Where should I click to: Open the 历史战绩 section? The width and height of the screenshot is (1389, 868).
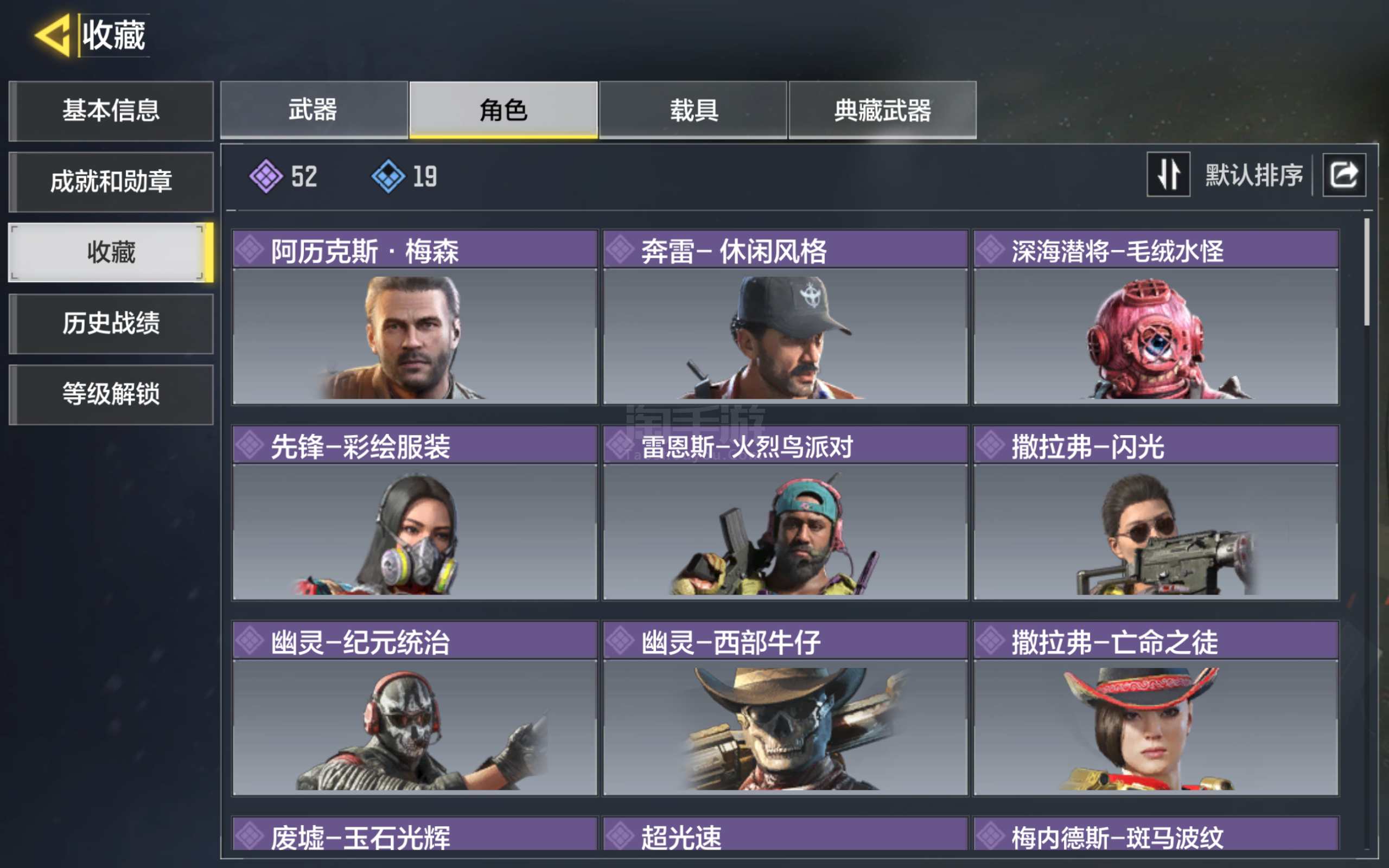click(x=111, y=323)
